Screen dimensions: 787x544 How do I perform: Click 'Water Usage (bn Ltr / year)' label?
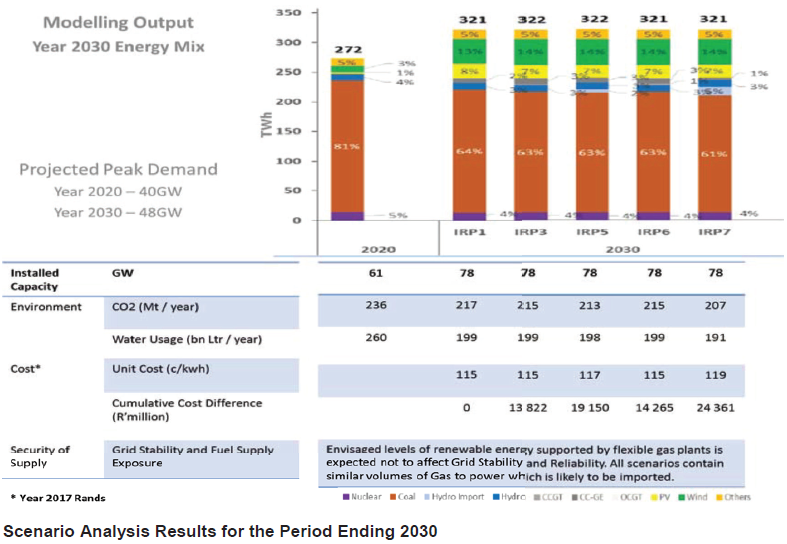(x=187, y=340)
